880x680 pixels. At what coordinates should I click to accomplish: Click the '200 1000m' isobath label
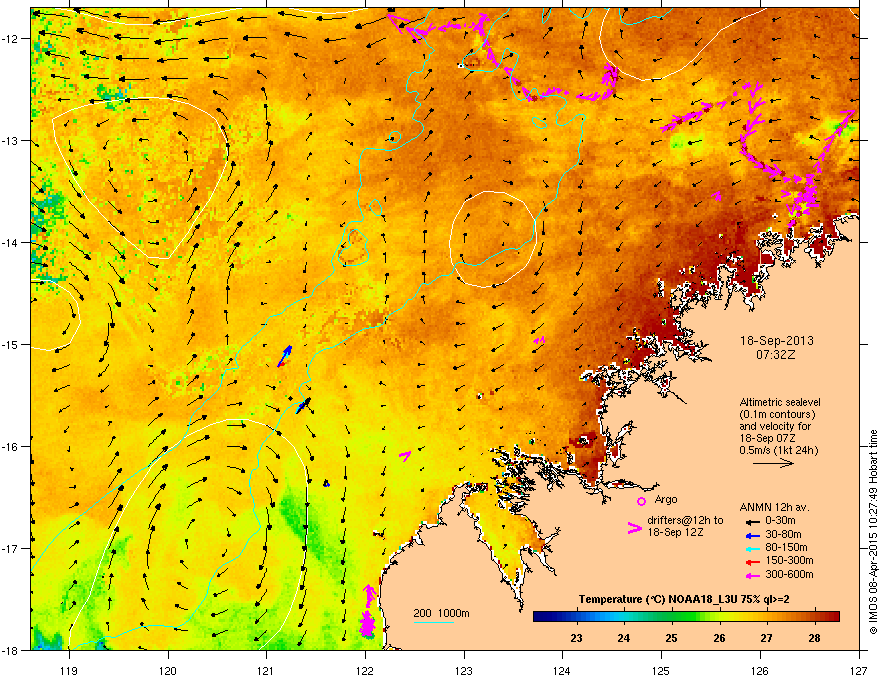441,613
